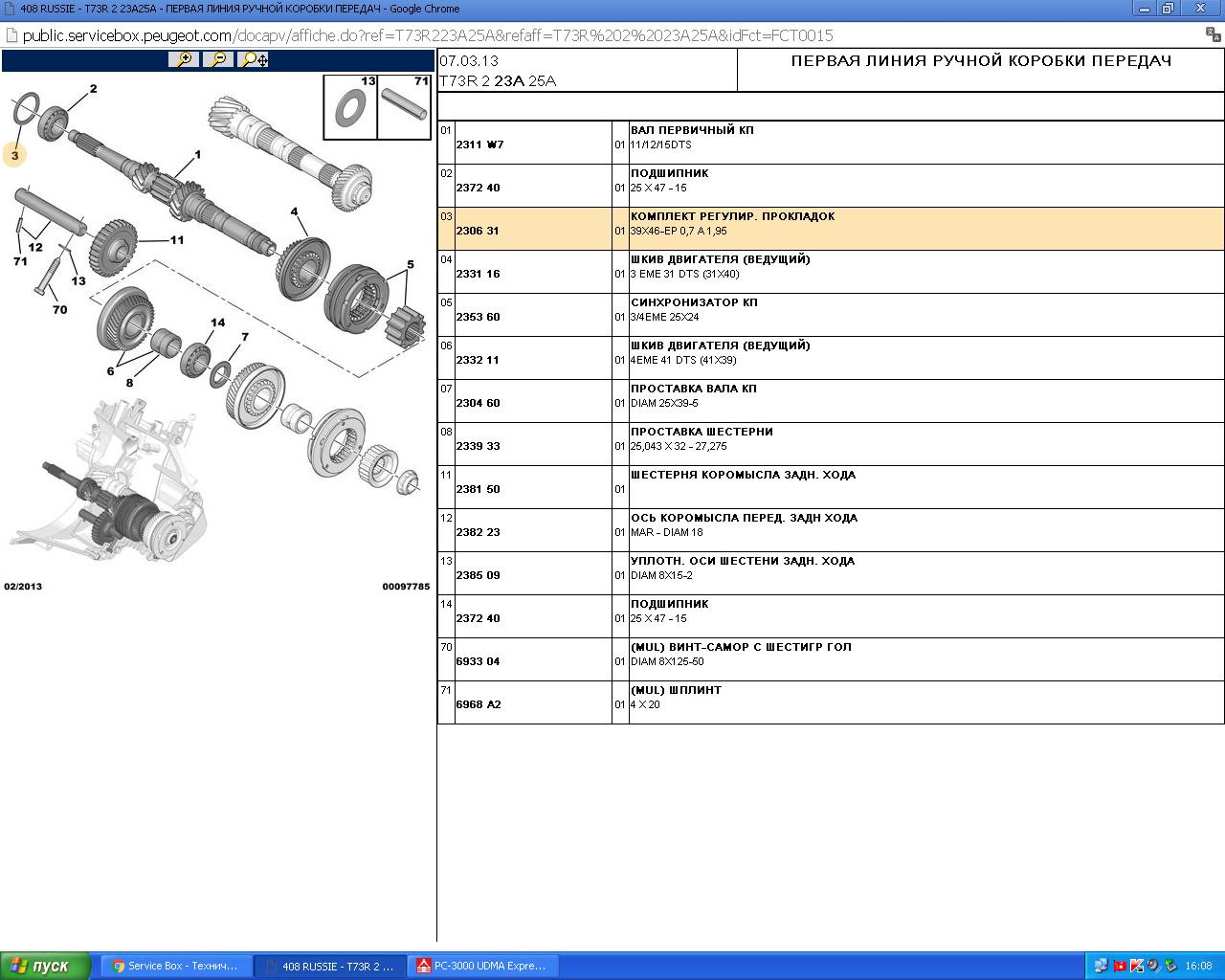The height and width of the screenshot is (980, 1225).
Task: Select part number 2381 50
Action: (478, 489)
